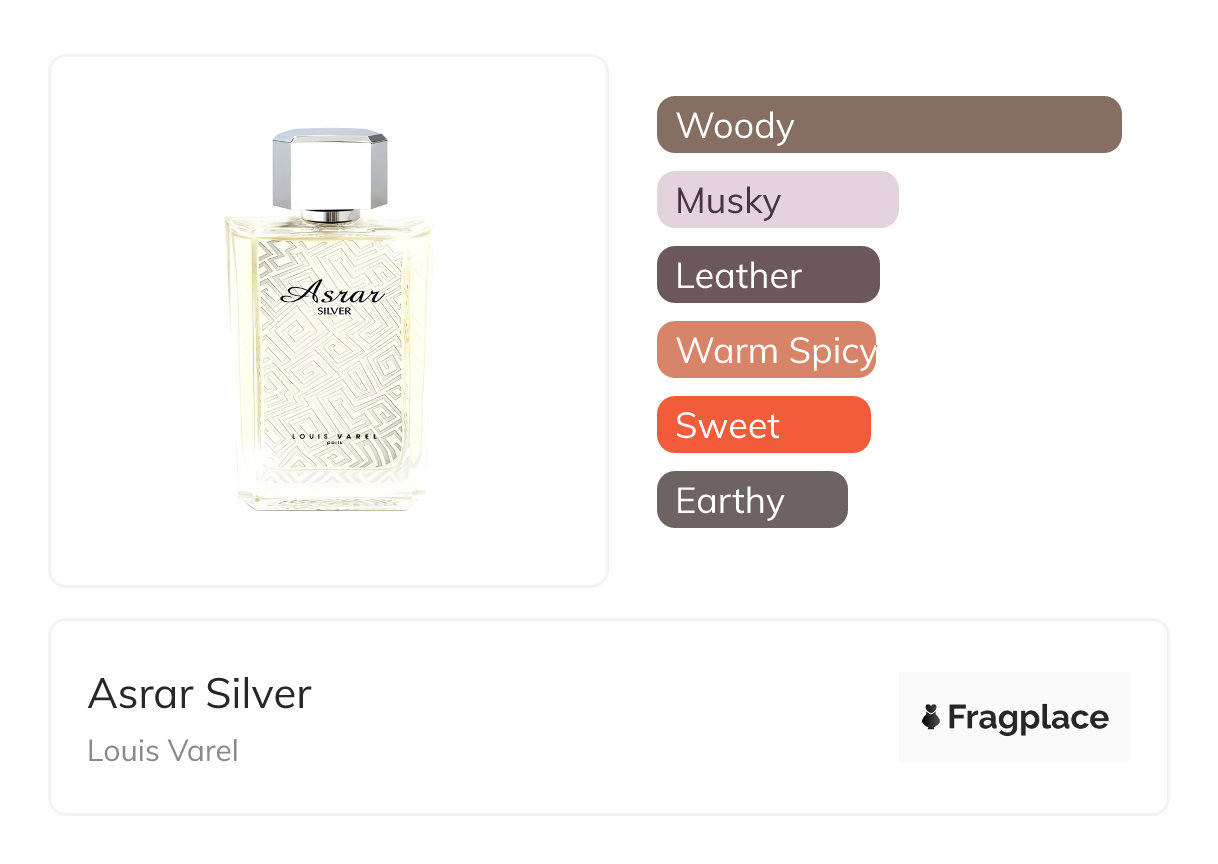Click the Musky accord bar
The height and width of the screenshot is (864, 1218).
[x=777, y=200]
